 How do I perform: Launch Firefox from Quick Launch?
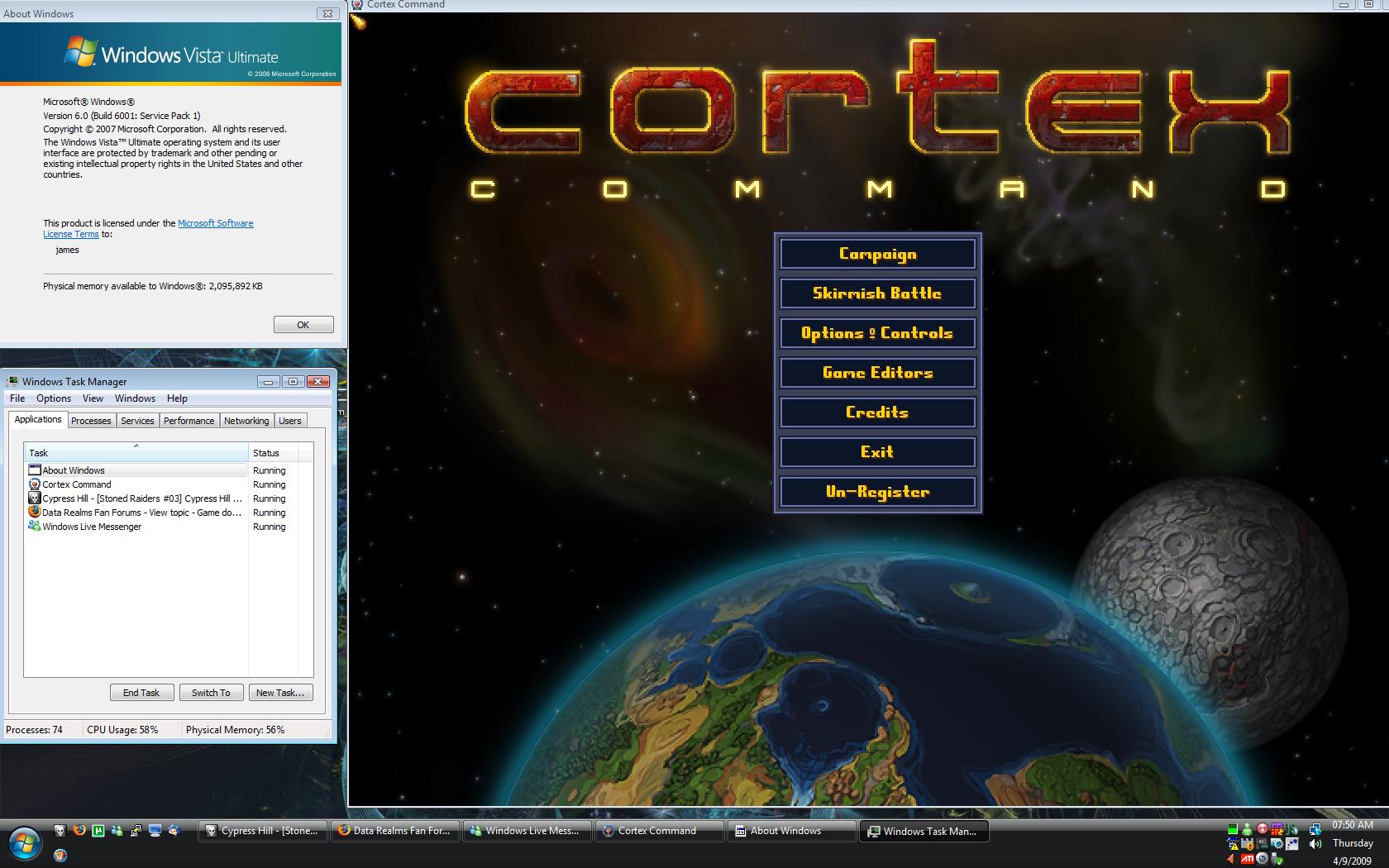pyautogui.click(x=79, y=830)
